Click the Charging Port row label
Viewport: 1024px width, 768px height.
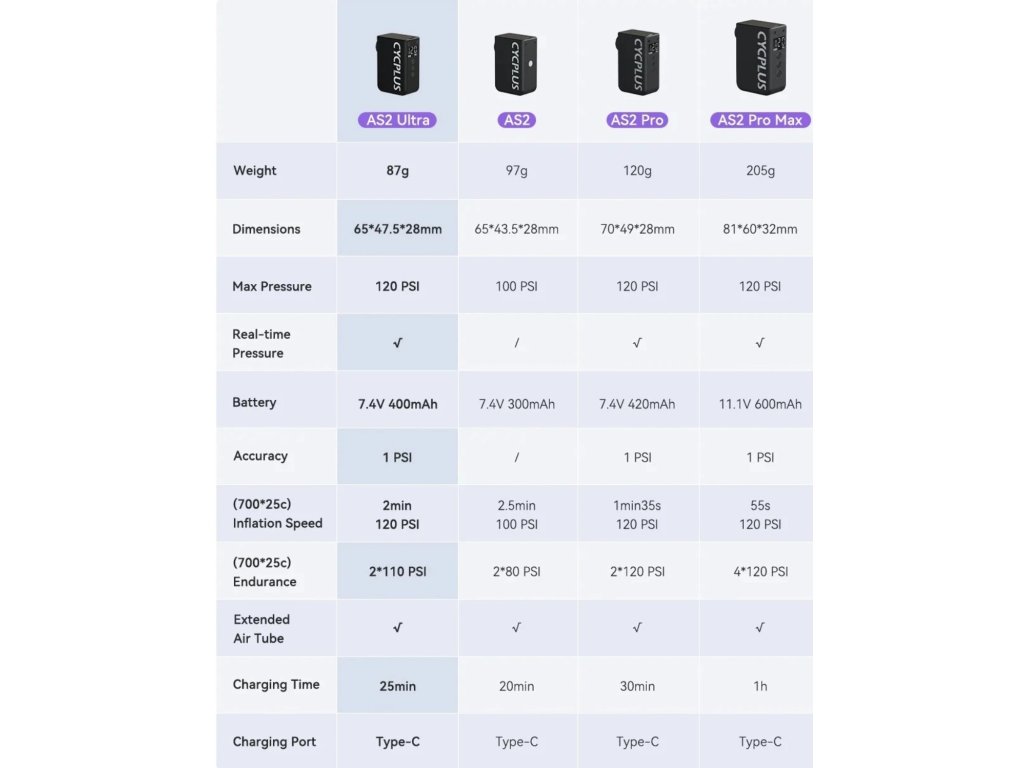point(274,742)
